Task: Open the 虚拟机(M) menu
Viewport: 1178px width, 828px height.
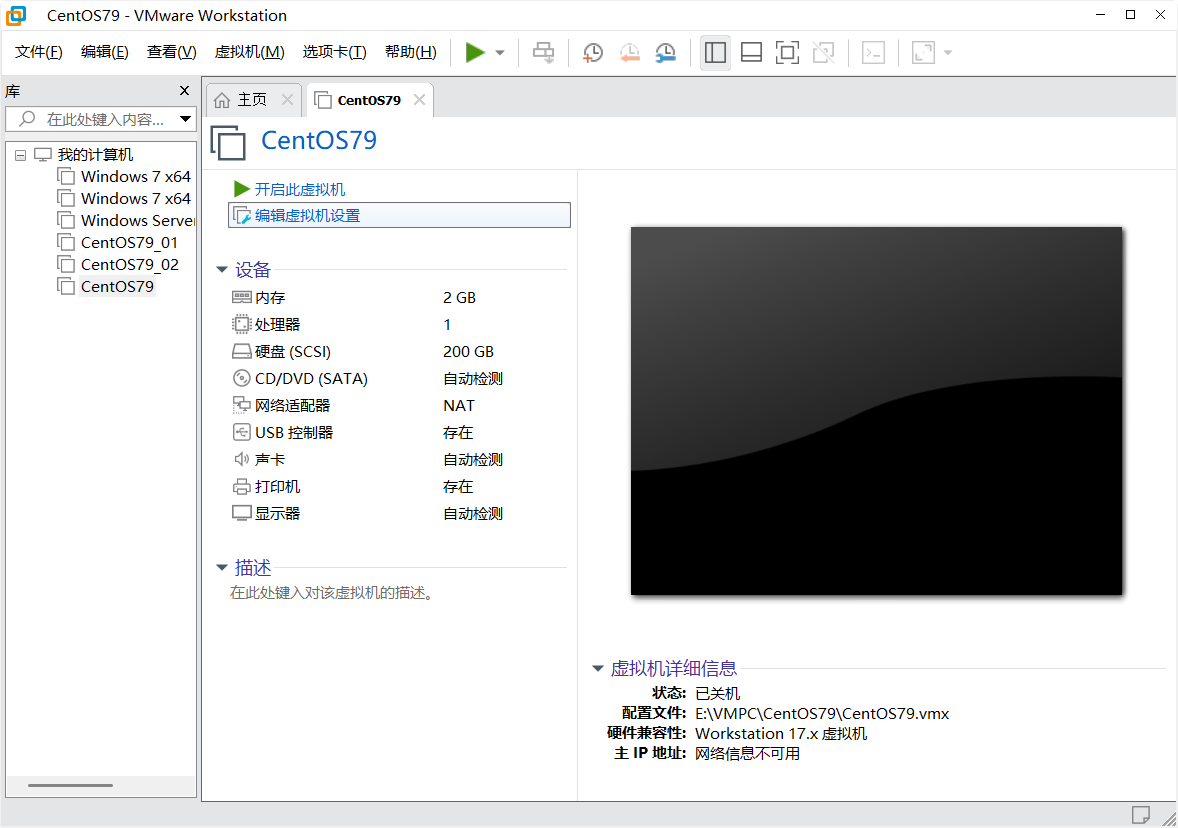Action: pos(249,52)
